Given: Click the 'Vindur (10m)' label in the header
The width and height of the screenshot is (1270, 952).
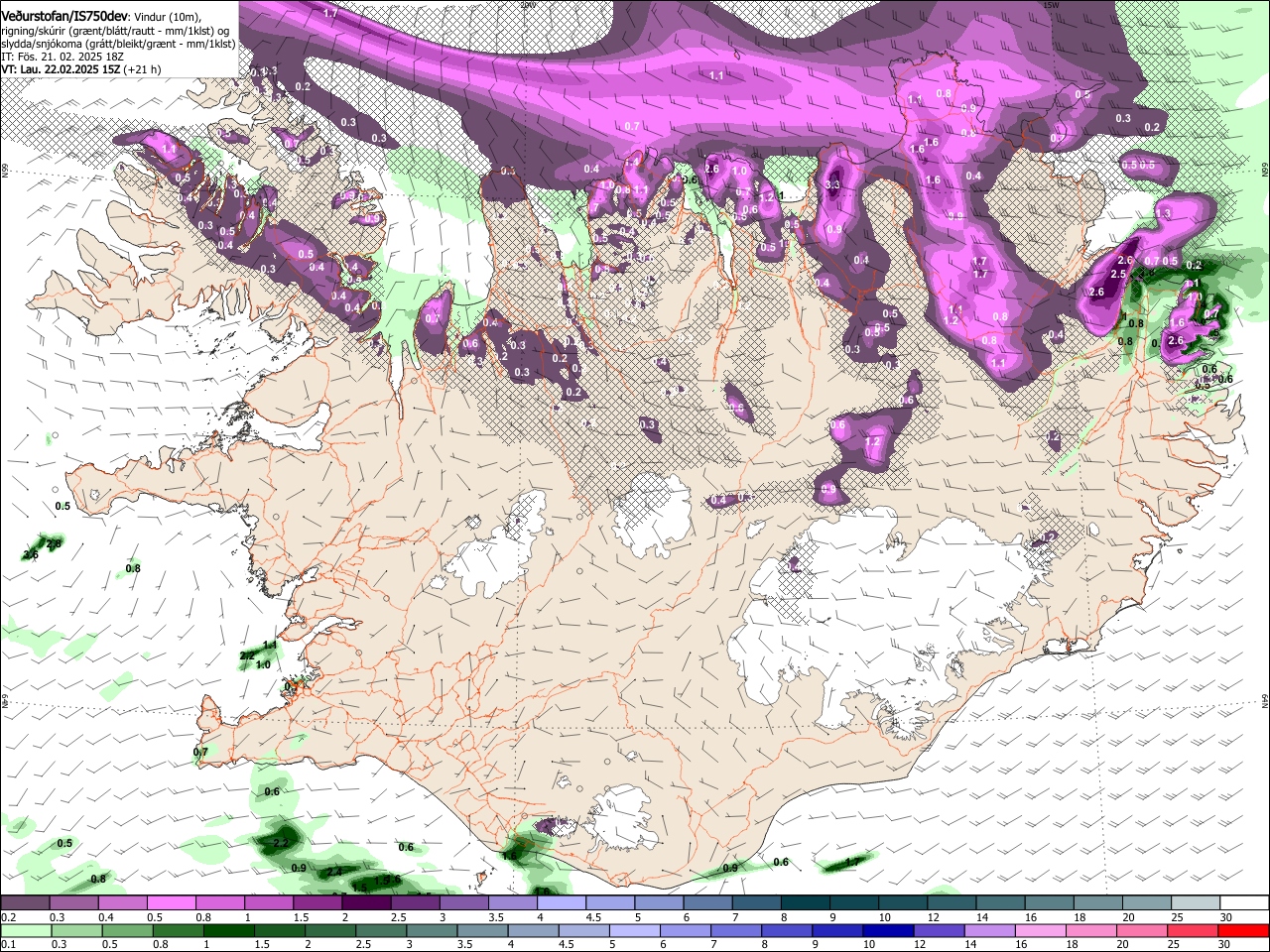Looking at the screenshot, I should (168, 17).
